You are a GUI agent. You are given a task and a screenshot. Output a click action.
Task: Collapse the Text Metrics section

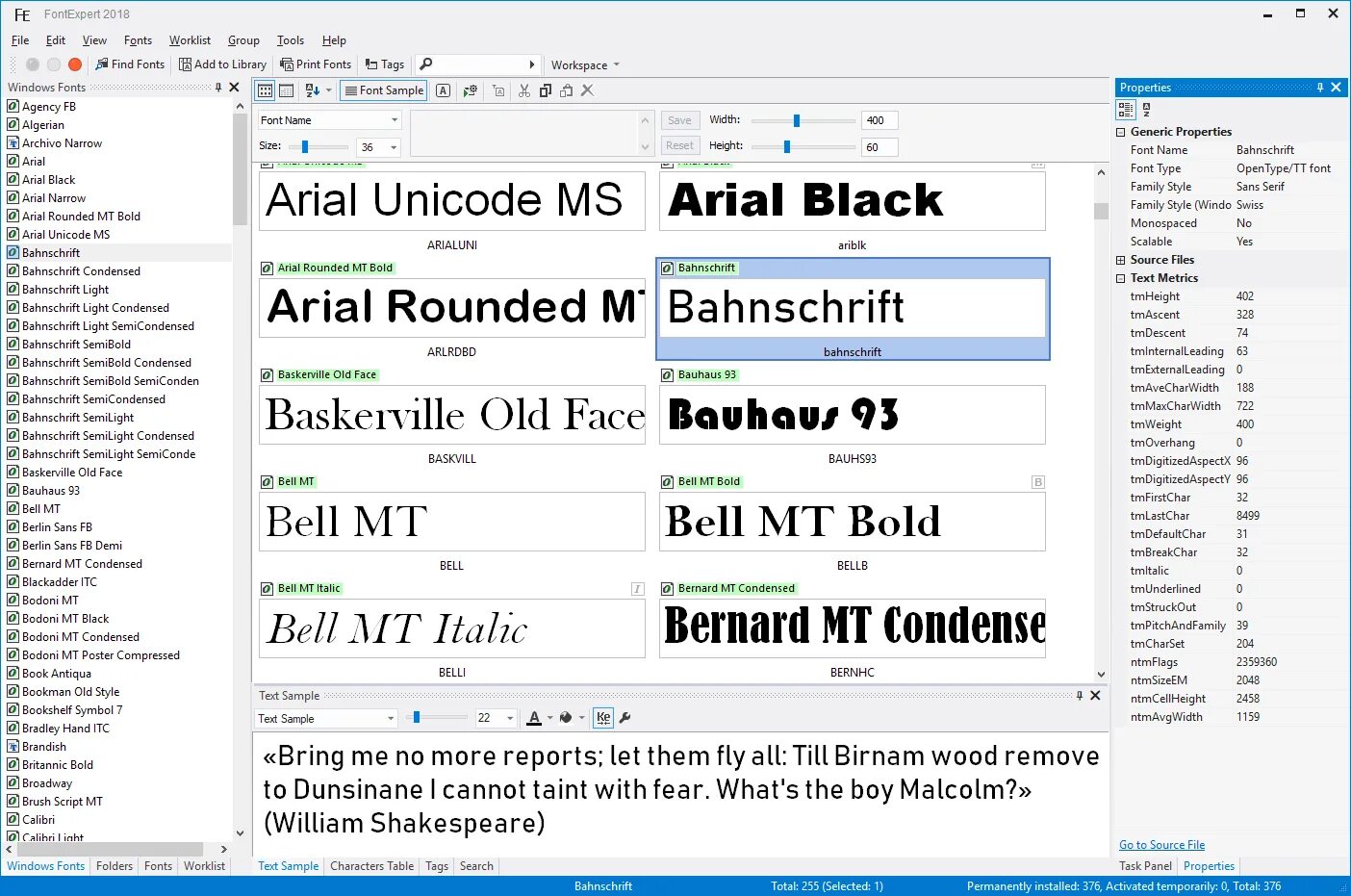[1120, 278]
